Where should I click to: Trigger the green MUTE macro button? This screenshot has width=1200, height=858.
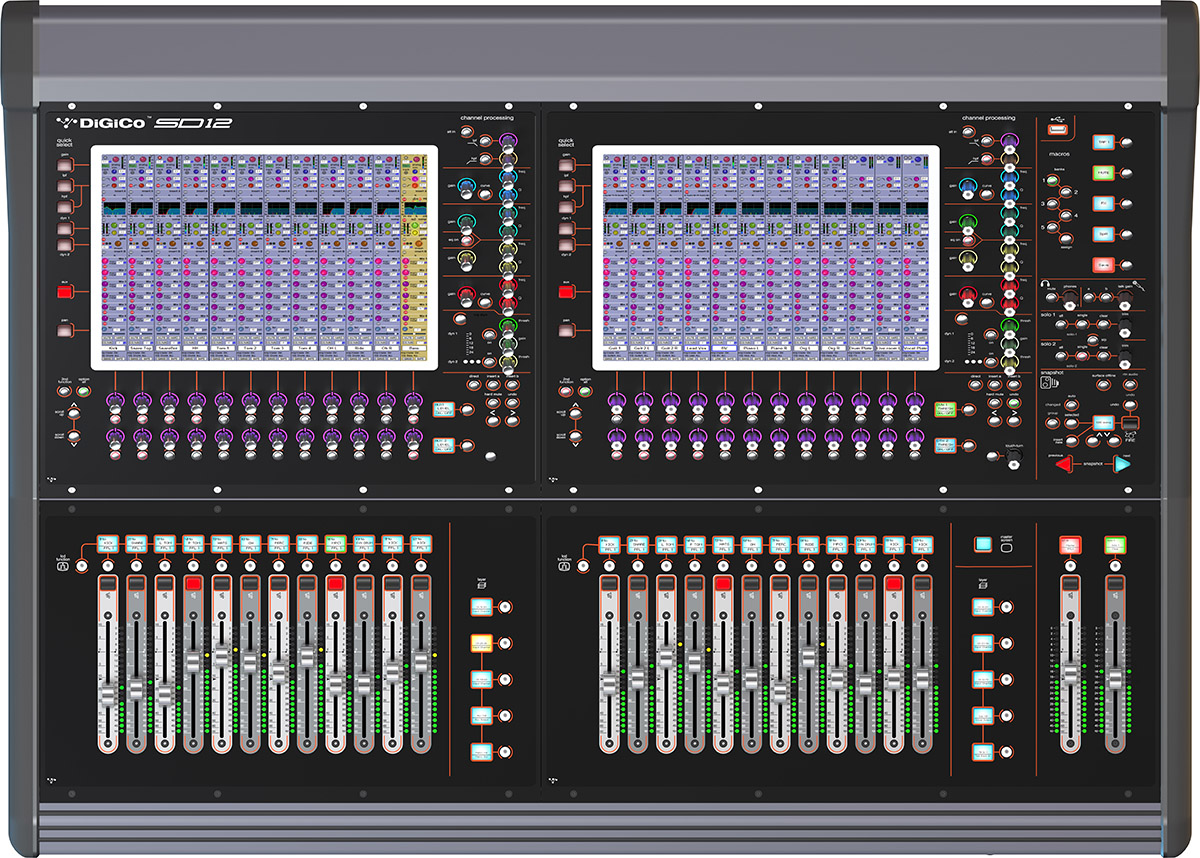(x=1103, y=173)
